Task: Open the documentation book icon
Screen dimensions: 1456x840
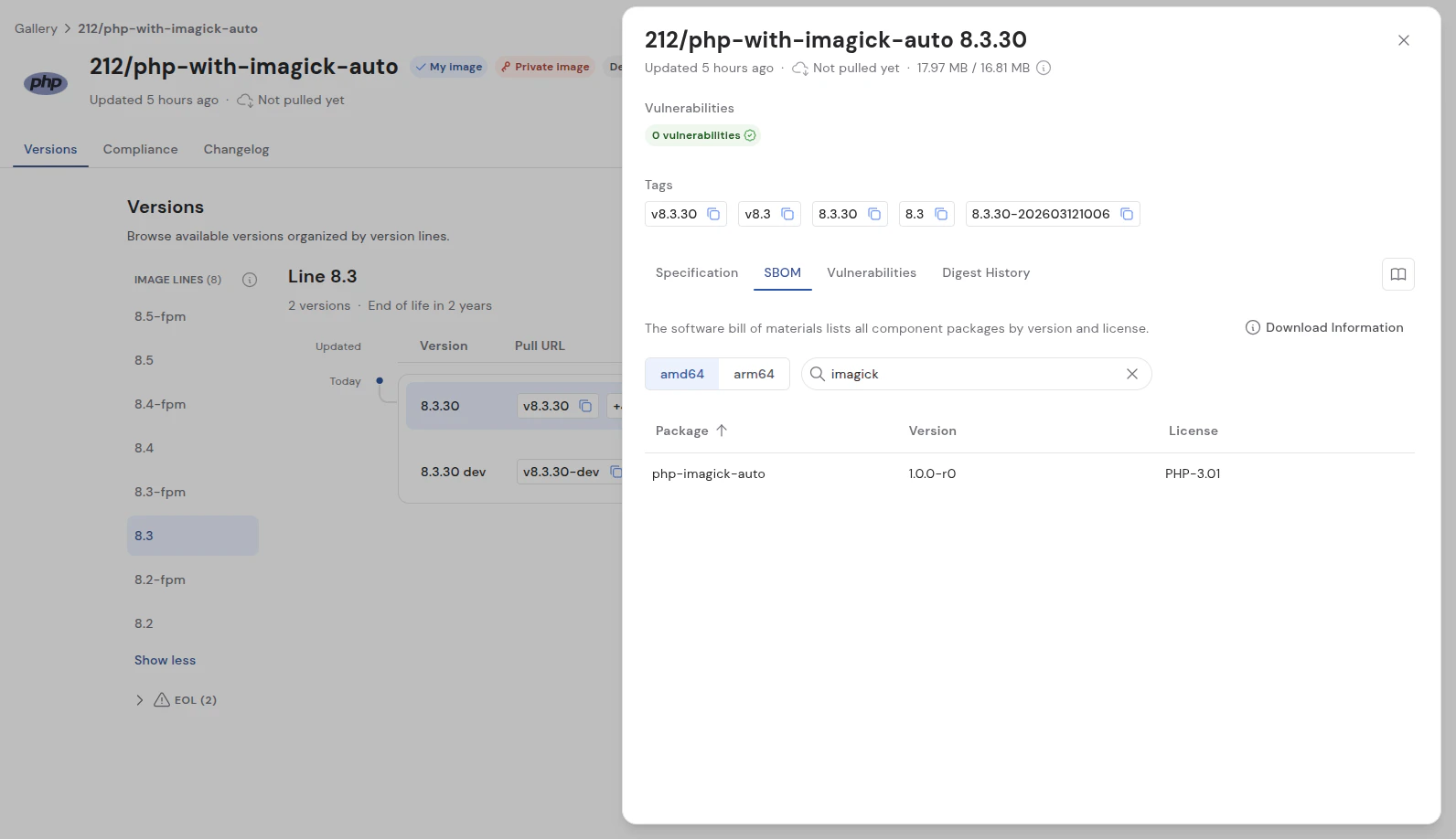Action: point(1397,274)
